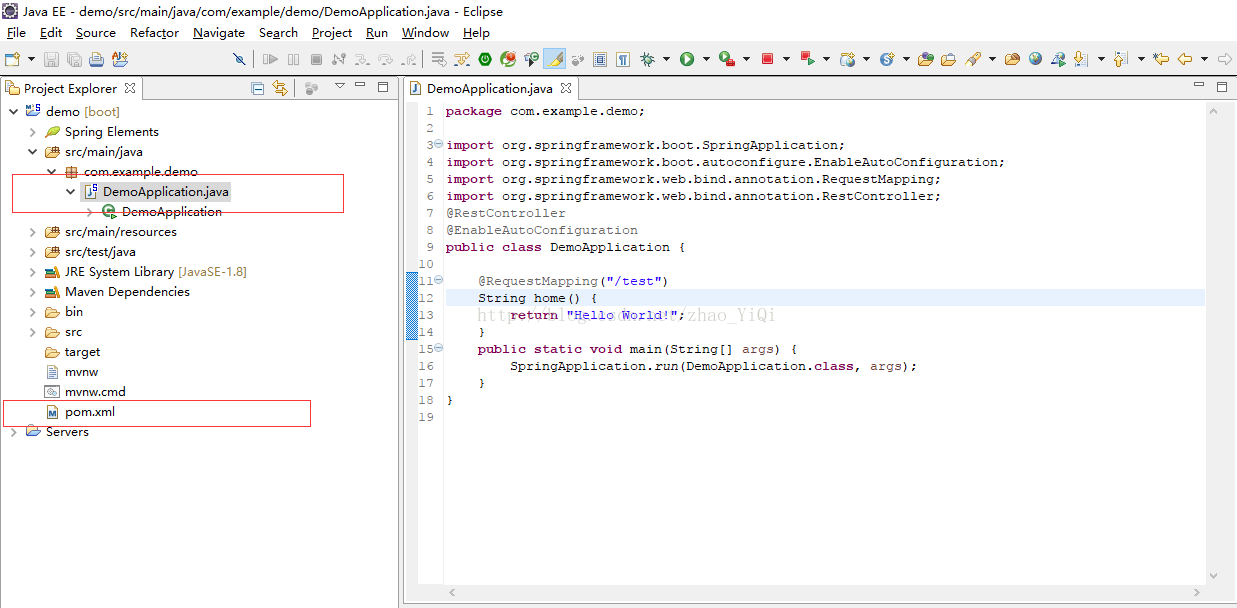
Task: Expand the Spring Elements node
Action: coord(32,132)
